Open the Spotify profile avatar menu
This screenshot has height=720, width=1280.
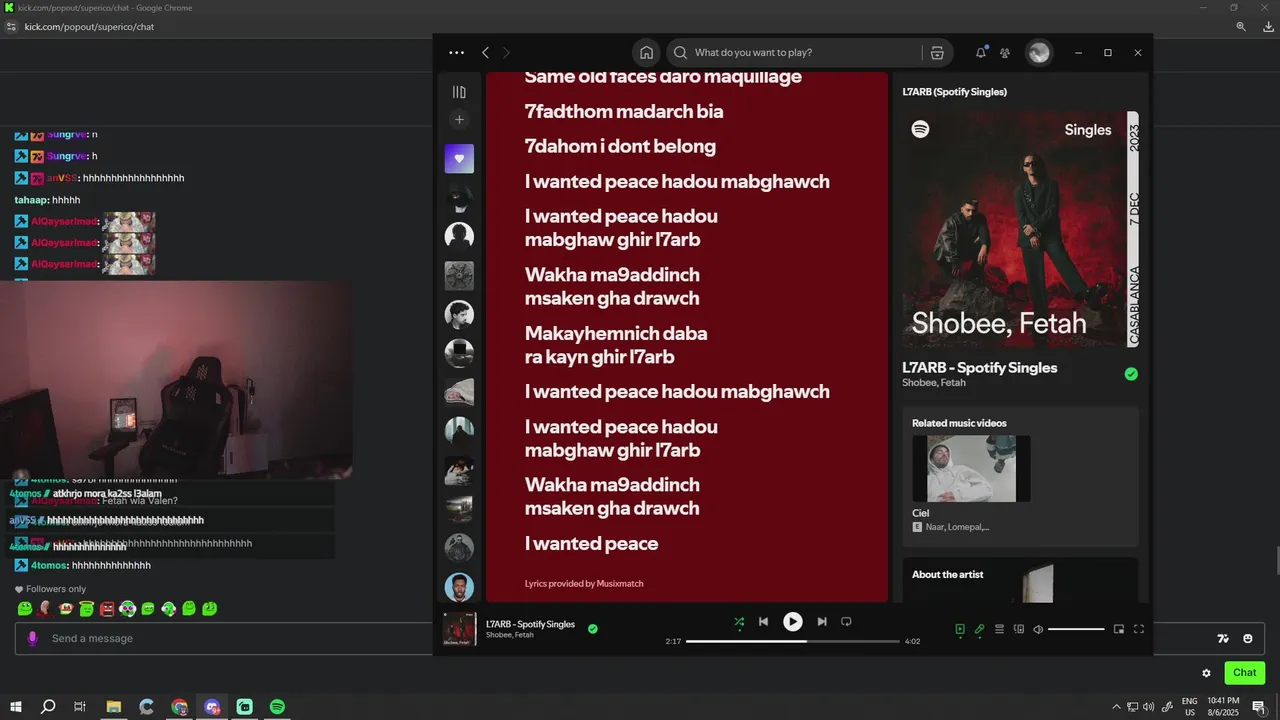(1039, 52)
